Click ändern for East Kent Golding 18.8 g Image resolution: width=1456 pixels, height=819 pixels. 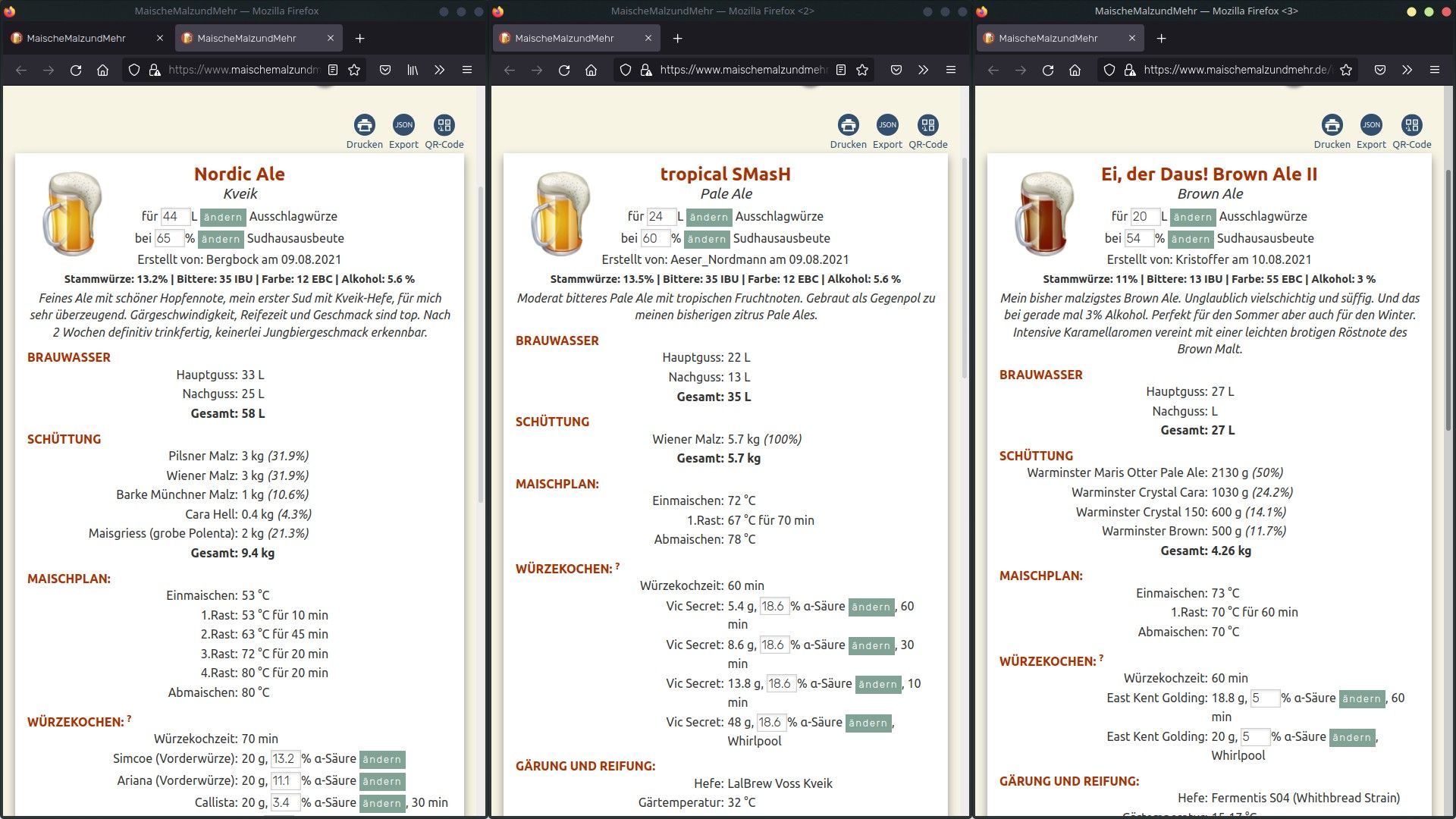click(1362, 698)
